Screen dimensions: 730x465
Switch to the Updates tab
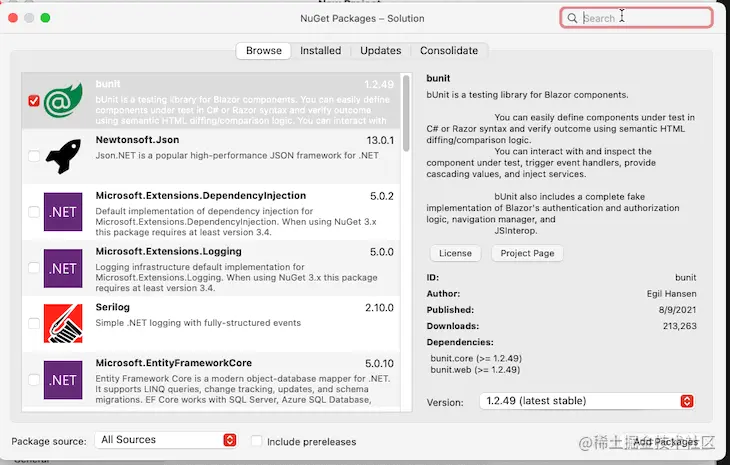point(380,50)
